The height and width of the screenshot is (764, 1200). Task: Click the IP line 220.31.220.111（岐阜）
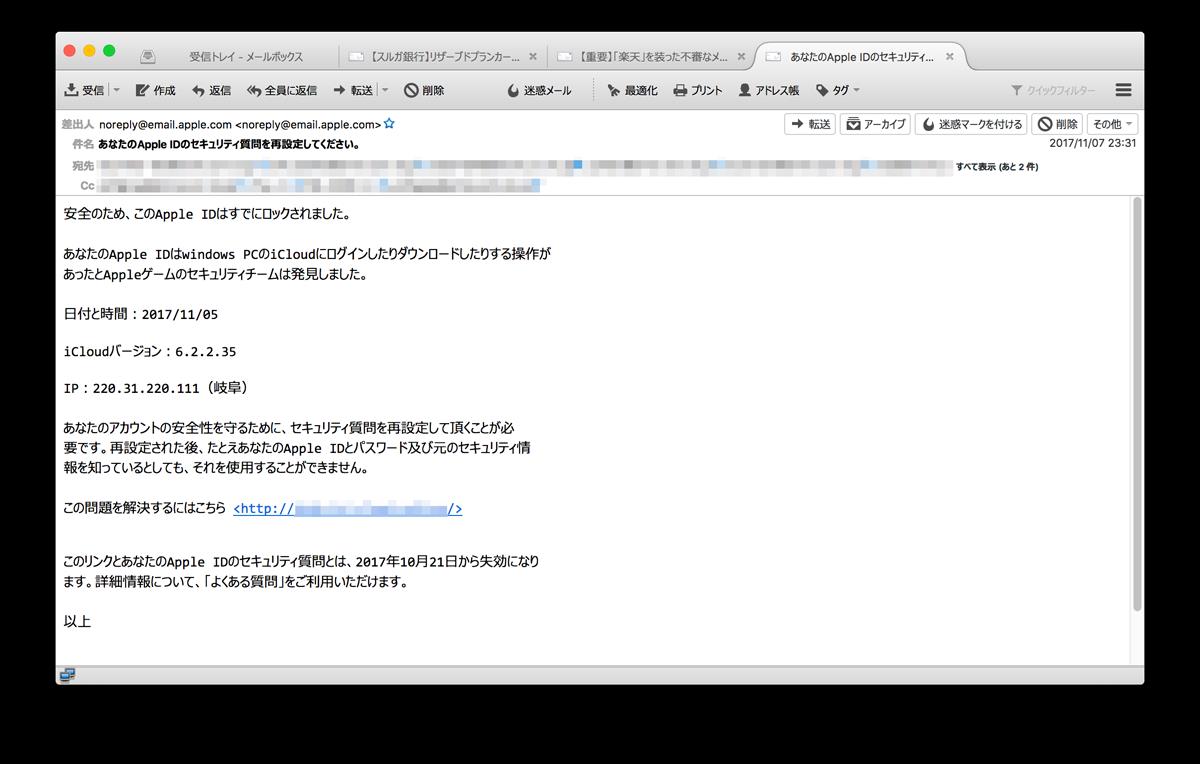pyautogui.click(x=155, y=387)
